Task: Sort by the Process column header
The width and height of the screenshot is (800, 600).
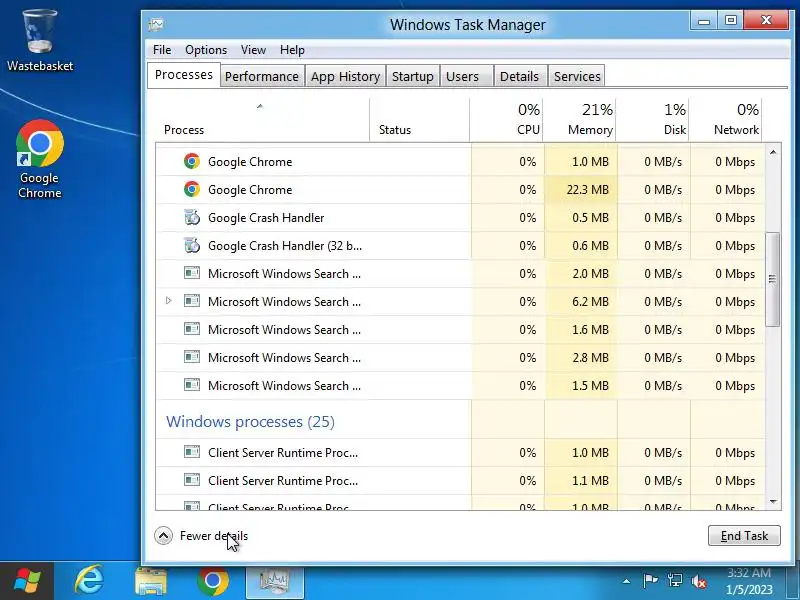Action: click(262, 120)
